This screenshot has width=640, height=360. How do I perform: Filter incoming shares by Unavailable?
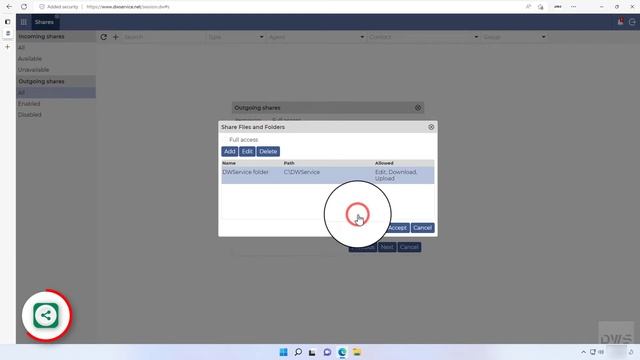pyautogui.click(x=56, y=70)
